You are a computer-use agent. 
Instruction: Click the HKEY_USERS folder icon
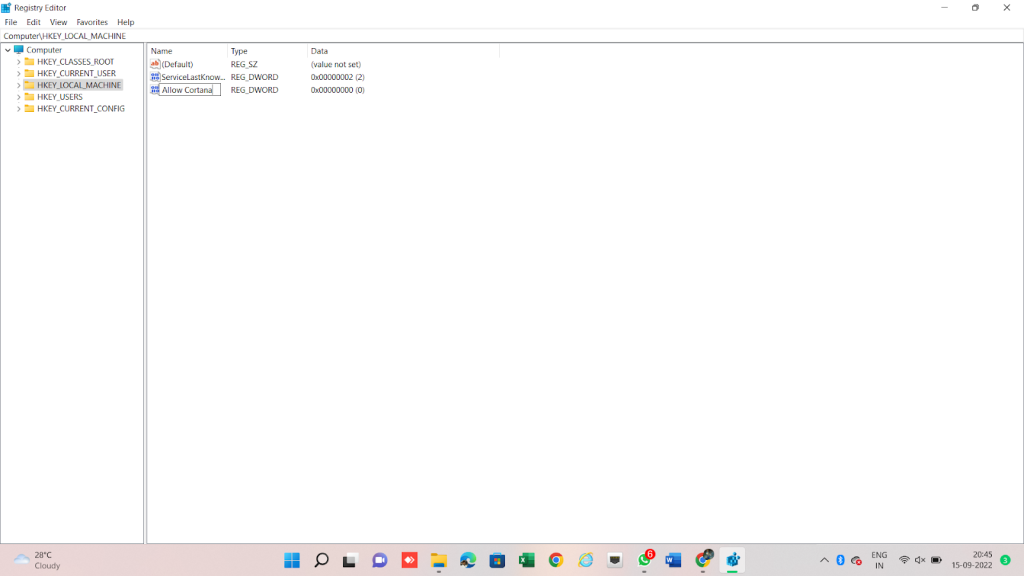[x=30, y=97]
